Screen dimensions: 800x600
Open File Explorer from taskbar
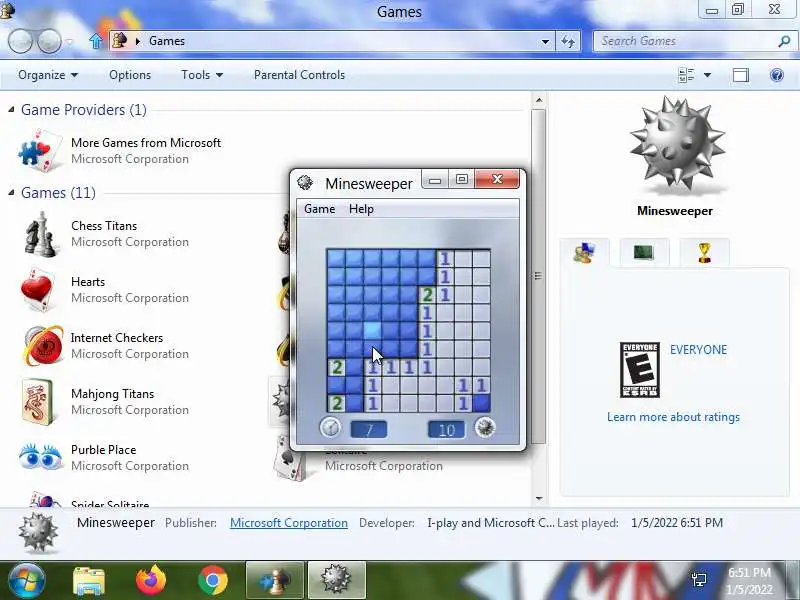tap(88, 581)
